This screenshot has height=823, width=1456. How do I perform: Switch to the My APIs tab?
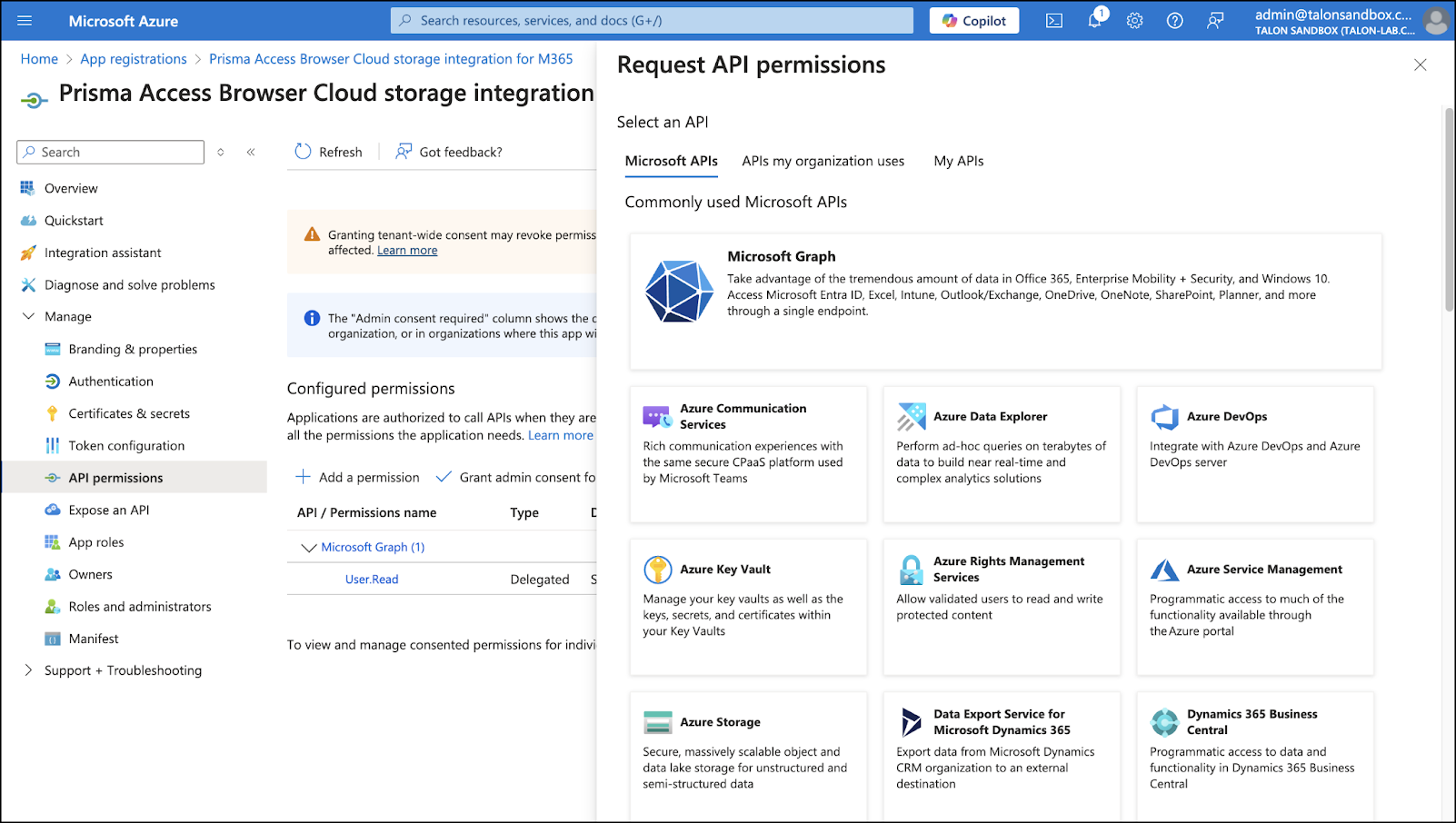(958, 161)
